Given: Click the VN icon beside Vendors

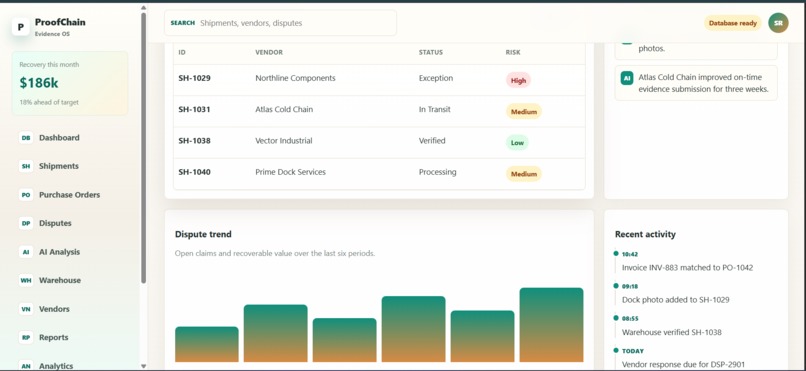Looking at the screenshot, I should point(26,309).
